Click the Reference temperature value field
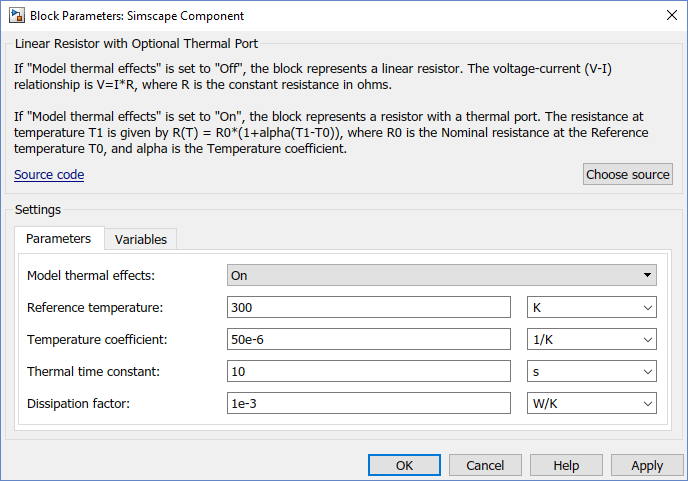 [369, 307]
